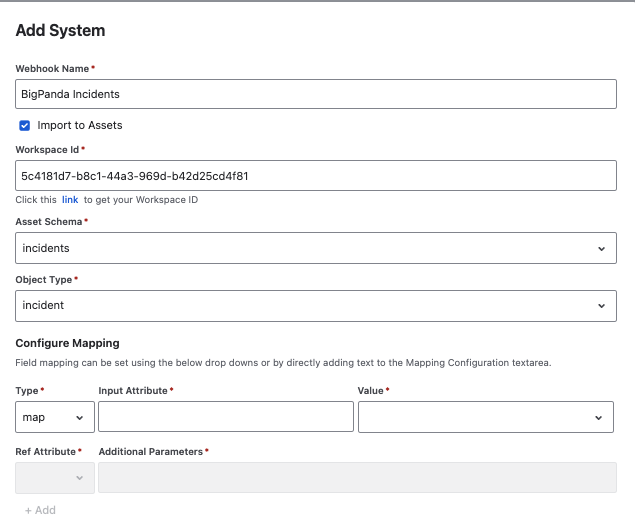Click the Configure Mapping section title

point(67,343)
